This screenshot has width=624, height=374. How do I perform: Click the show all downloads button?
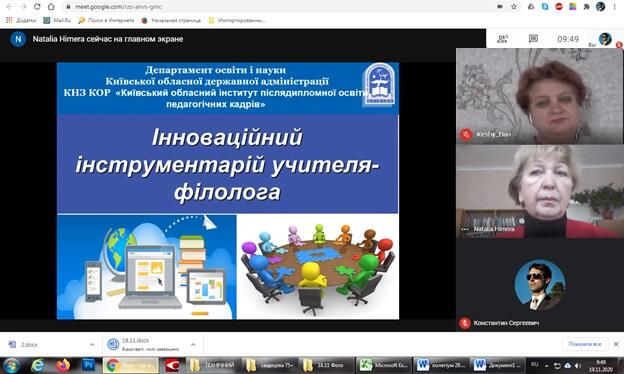[x=585, y=344]
